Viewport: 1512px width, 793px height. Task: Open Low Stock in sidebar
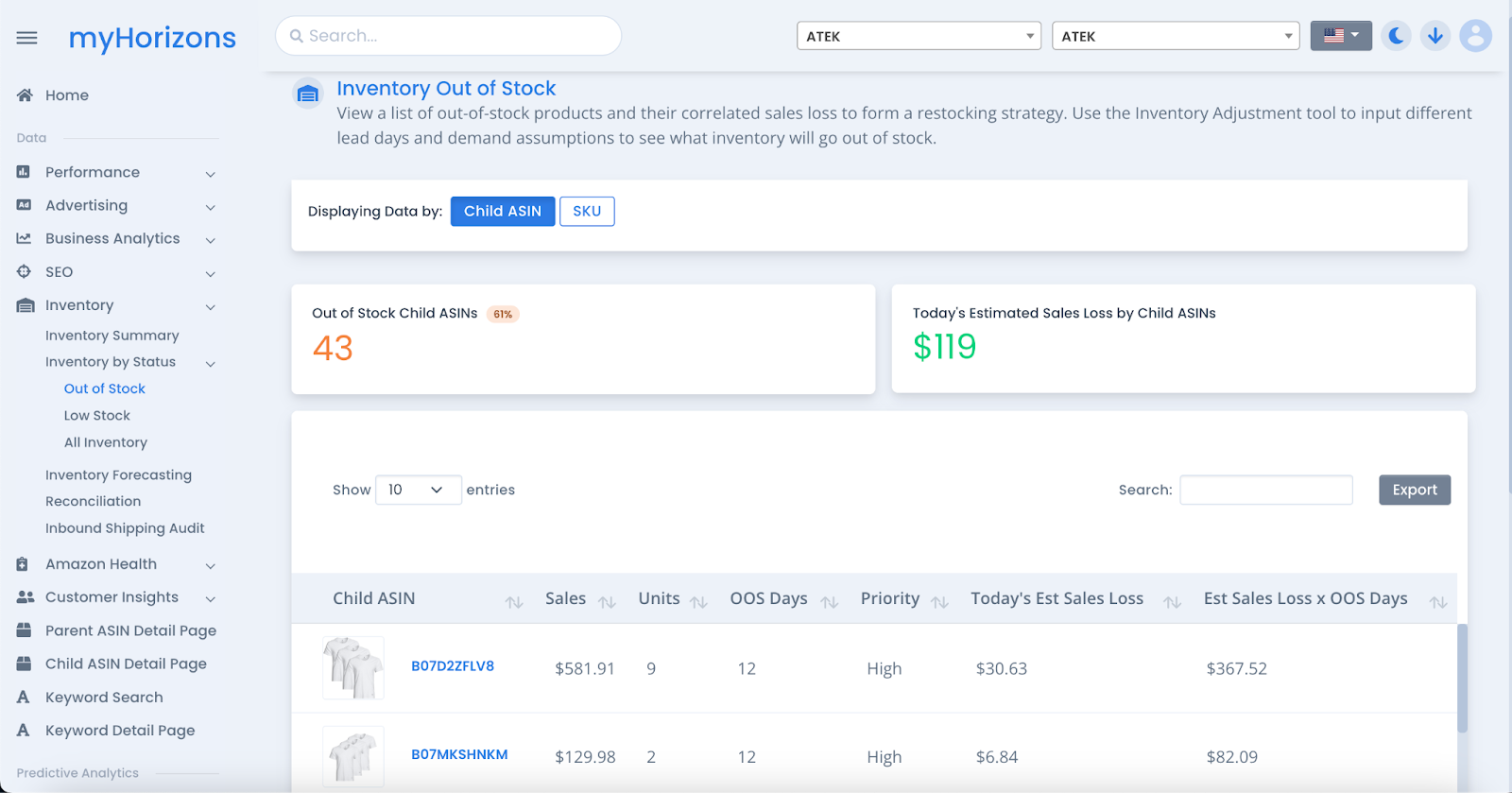tap(97, 415)
